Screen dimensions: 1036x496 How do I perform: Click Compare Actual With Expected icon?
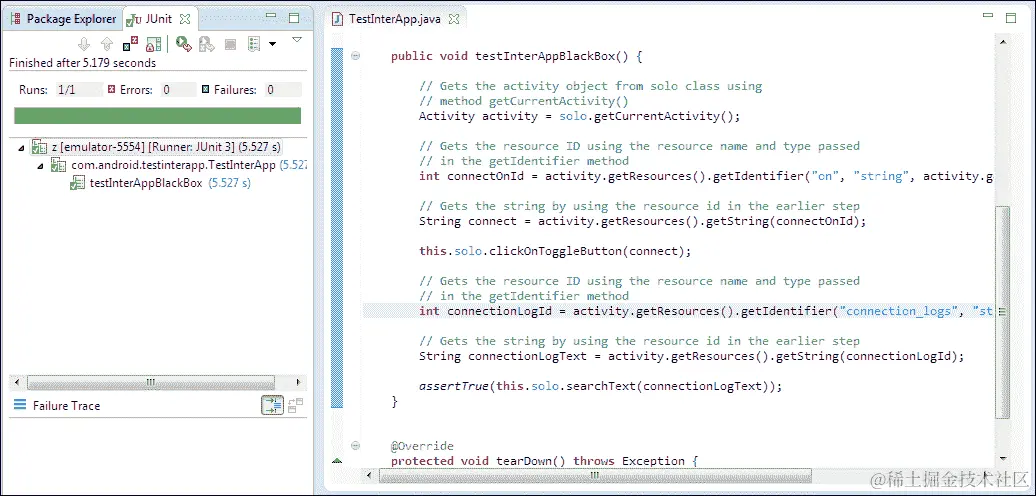295,405
